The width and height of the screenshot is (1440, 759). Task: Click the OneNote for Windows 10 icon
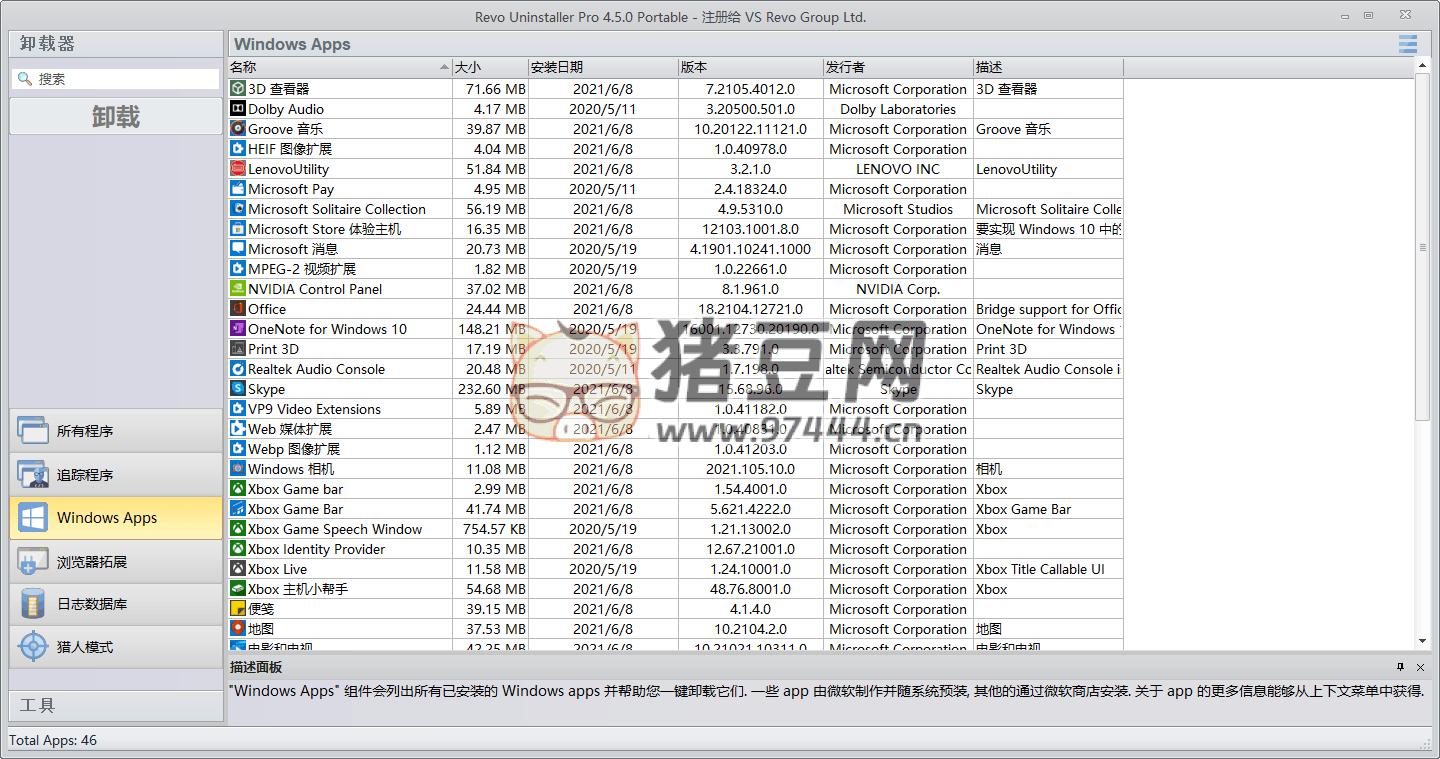(238, 329)
